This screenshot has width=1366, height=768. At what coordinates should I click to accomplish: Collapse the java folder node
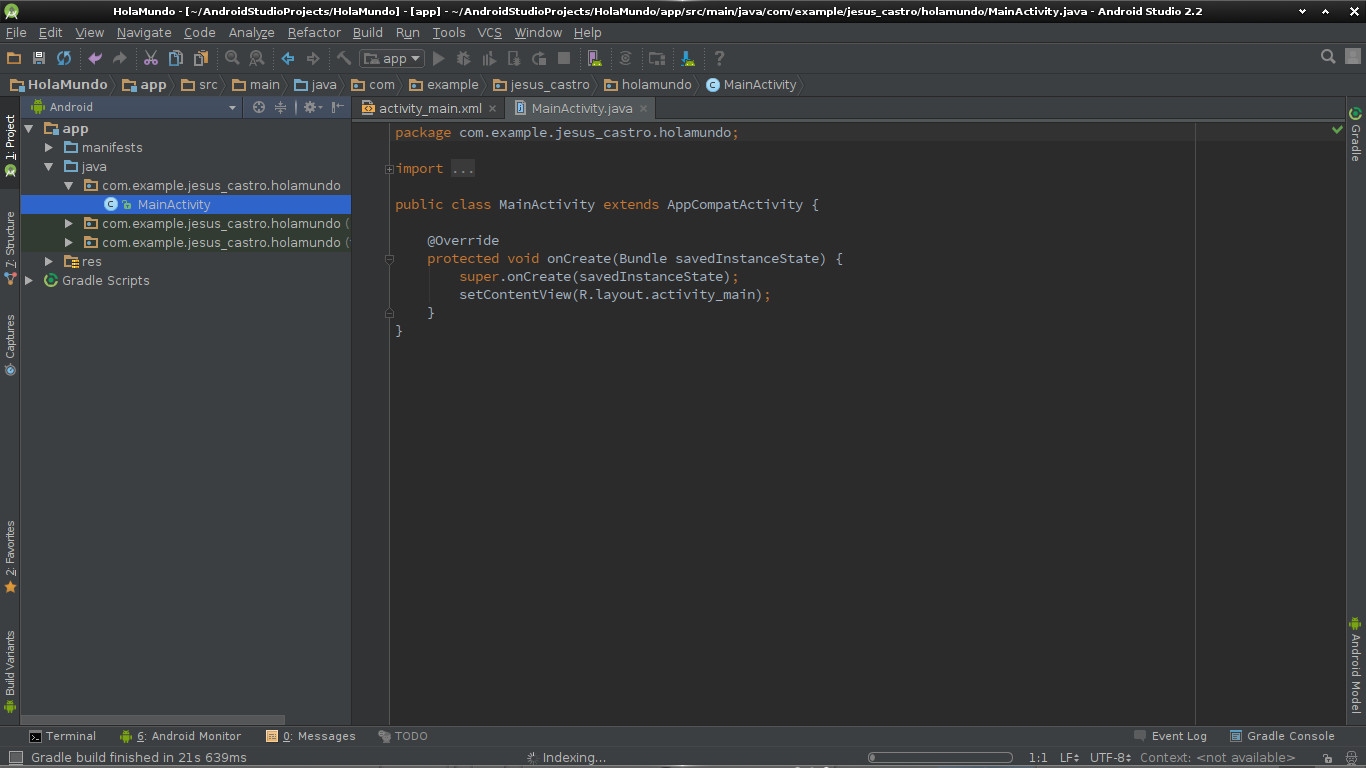tap(49, 167)
